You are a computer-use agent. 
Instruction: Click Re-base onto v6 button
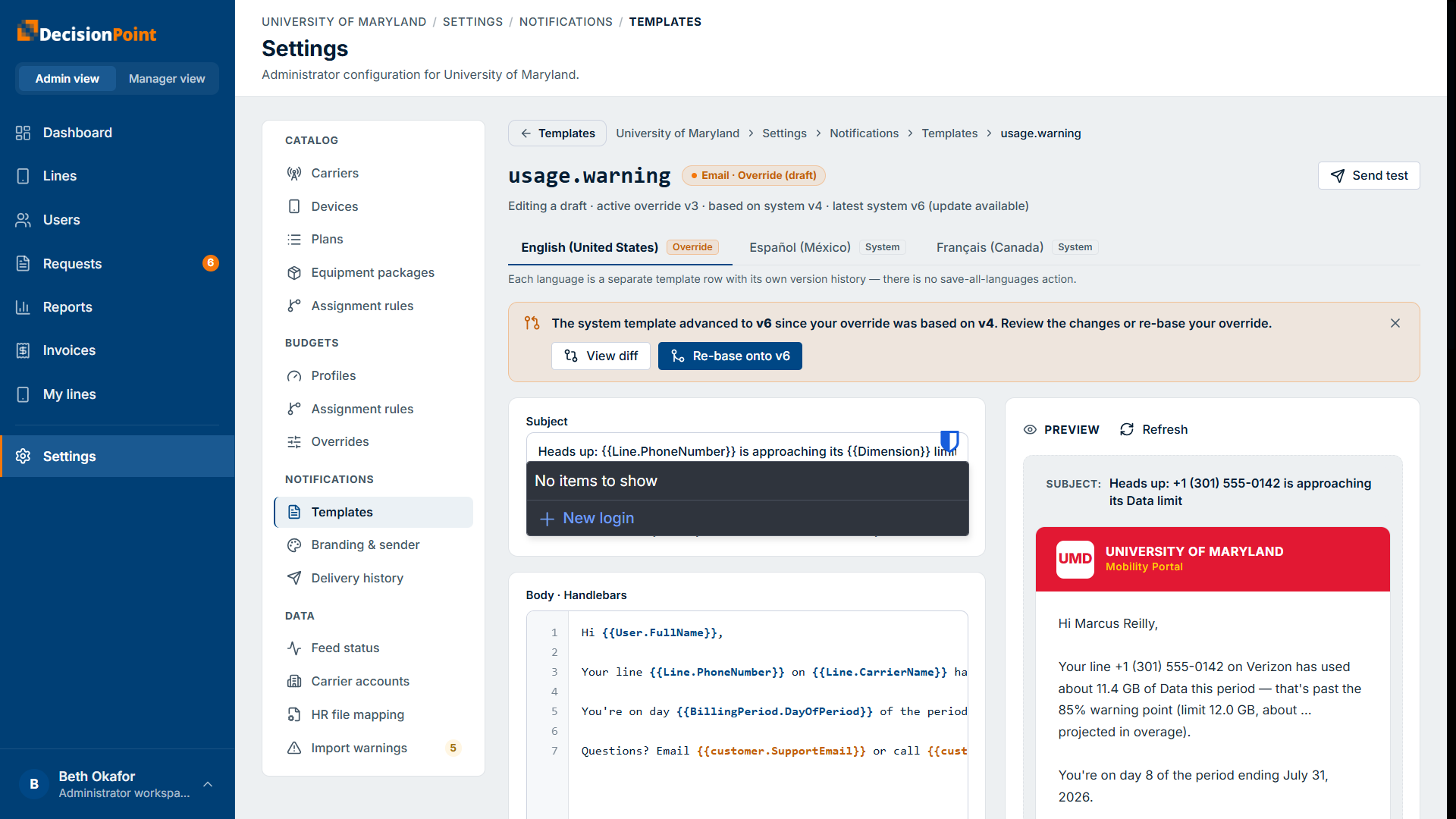point(730,356)
